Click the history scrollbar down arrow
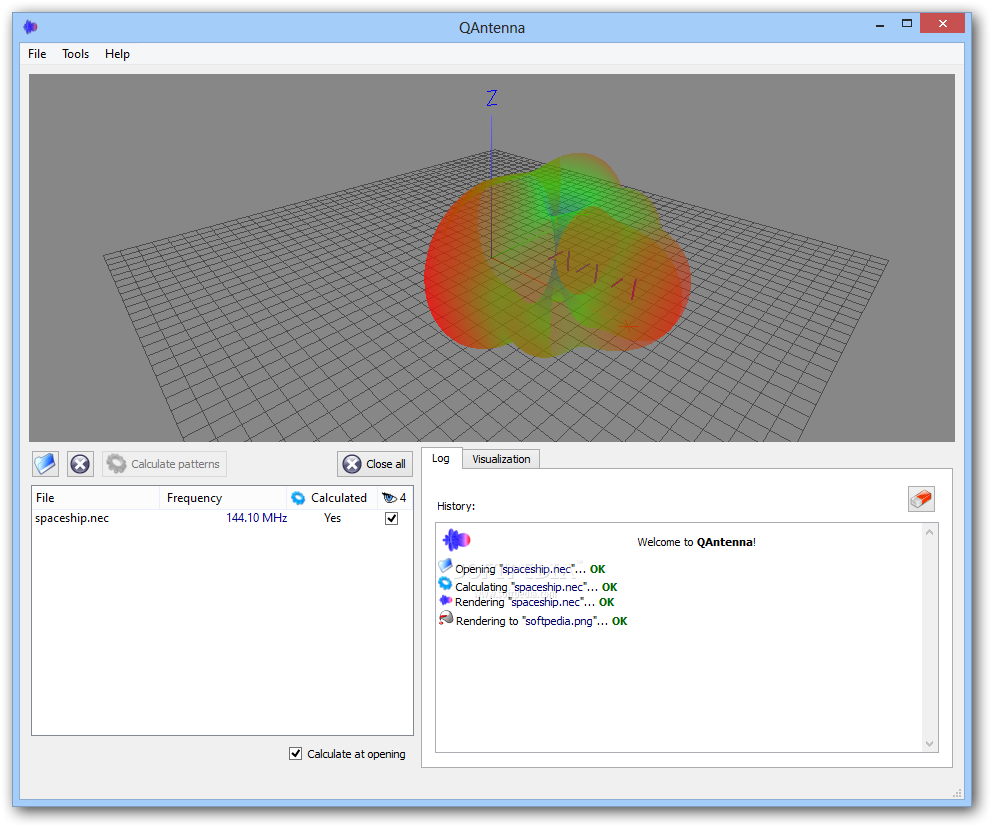The height and width of the screenshot is (827, 992). [x=929, y=743]
